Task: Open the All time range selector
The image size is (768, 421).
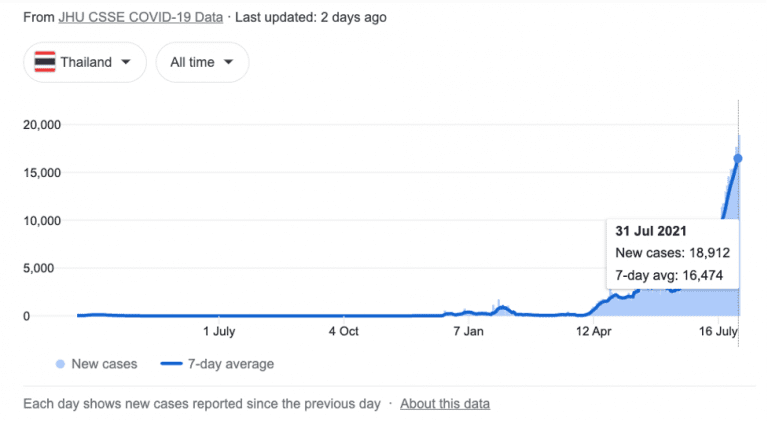Action: [202, 62]
